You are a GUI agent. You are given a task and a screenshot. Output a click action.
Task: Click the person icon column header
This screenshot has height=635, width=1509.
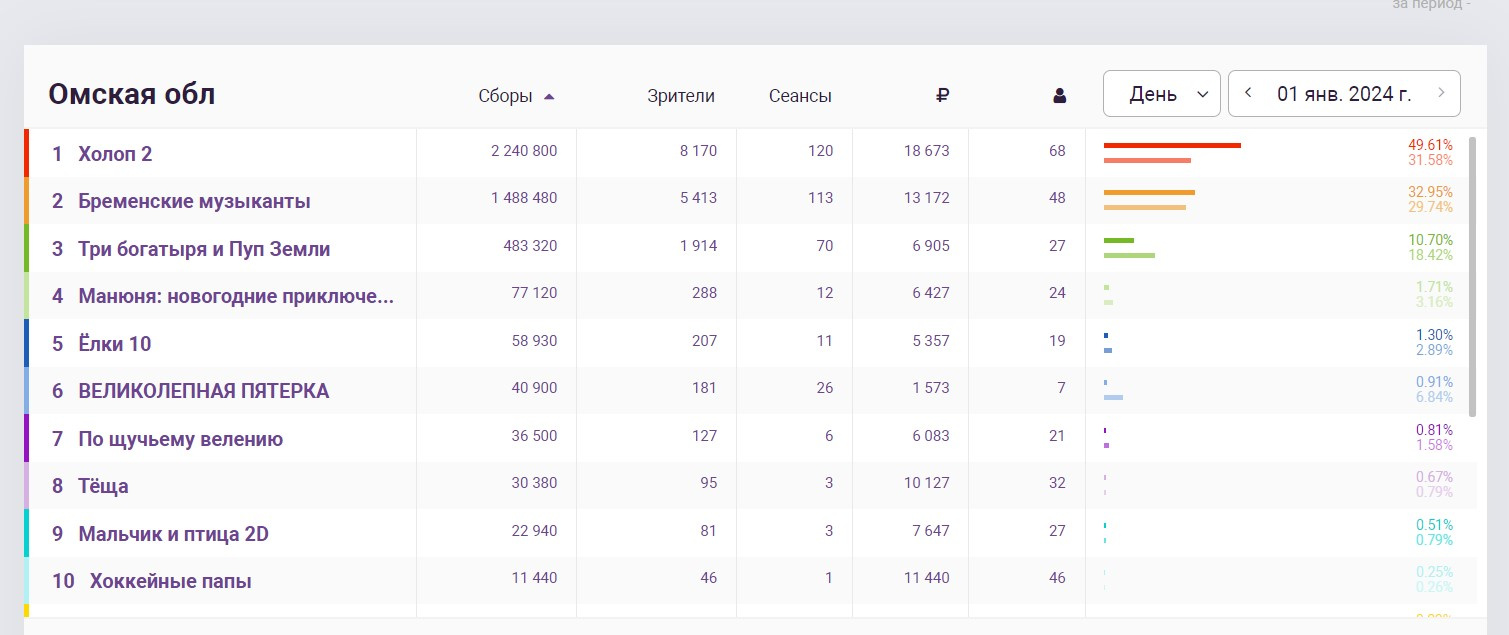click(1059, 96)
